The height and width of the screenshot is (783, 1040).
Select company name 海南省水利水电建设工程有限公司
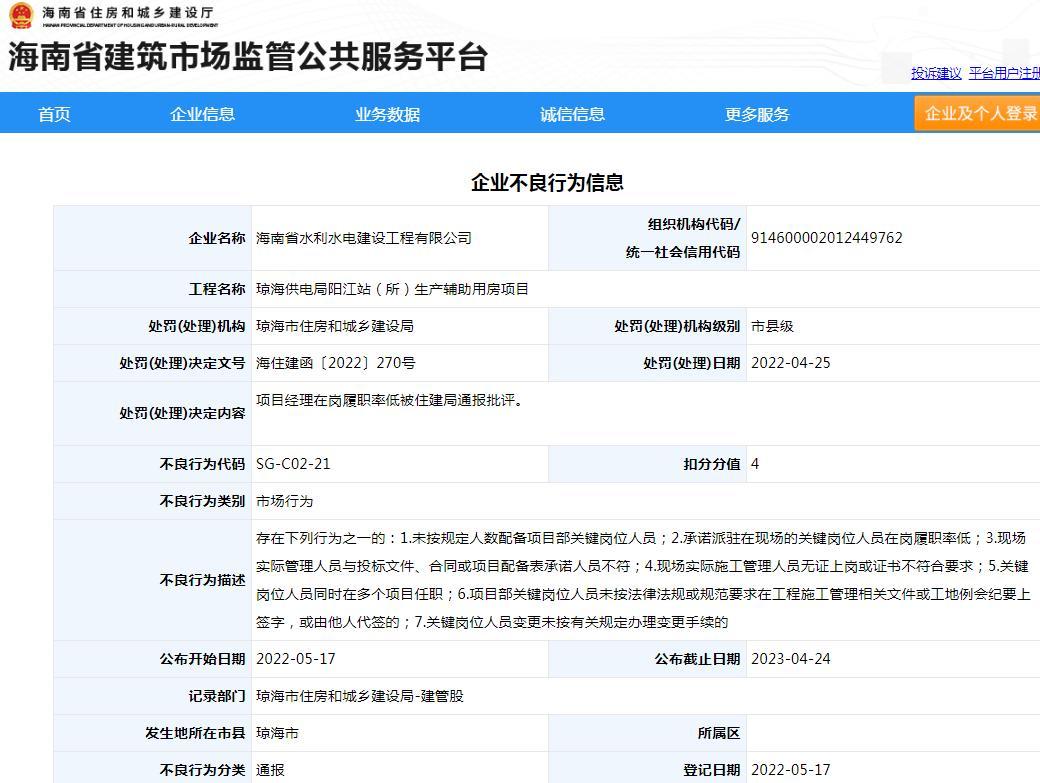tap(363, 238)
